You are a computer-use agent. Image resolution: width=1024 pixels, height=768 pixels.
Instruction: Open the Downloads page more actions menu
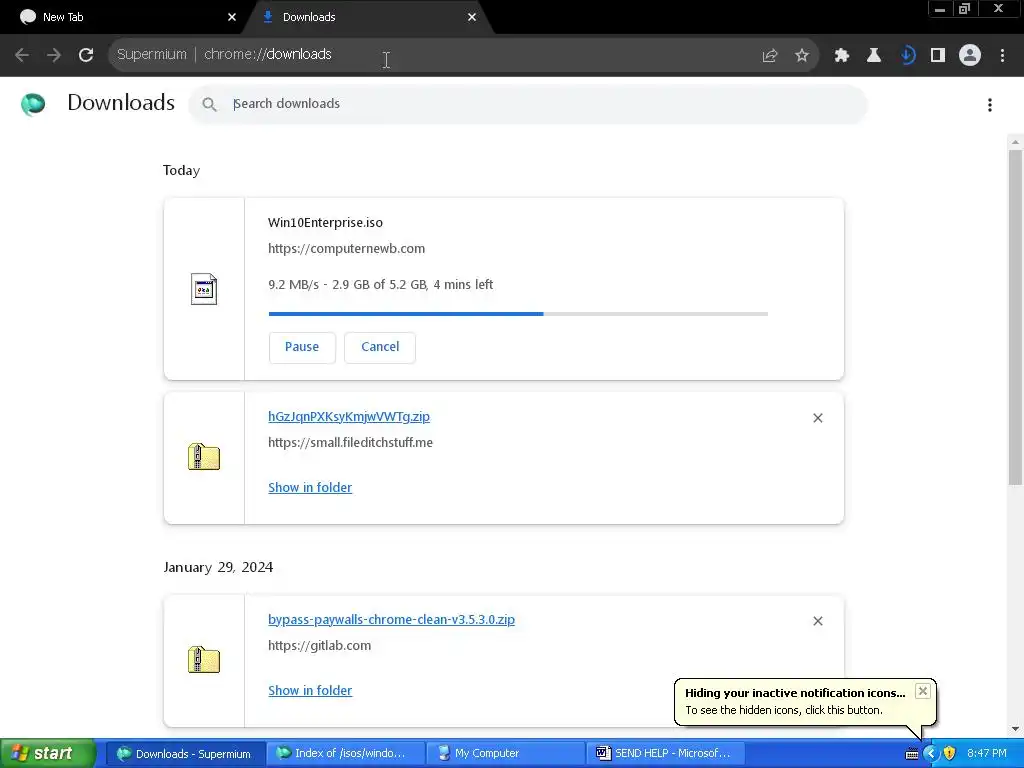tap(990, 105)
